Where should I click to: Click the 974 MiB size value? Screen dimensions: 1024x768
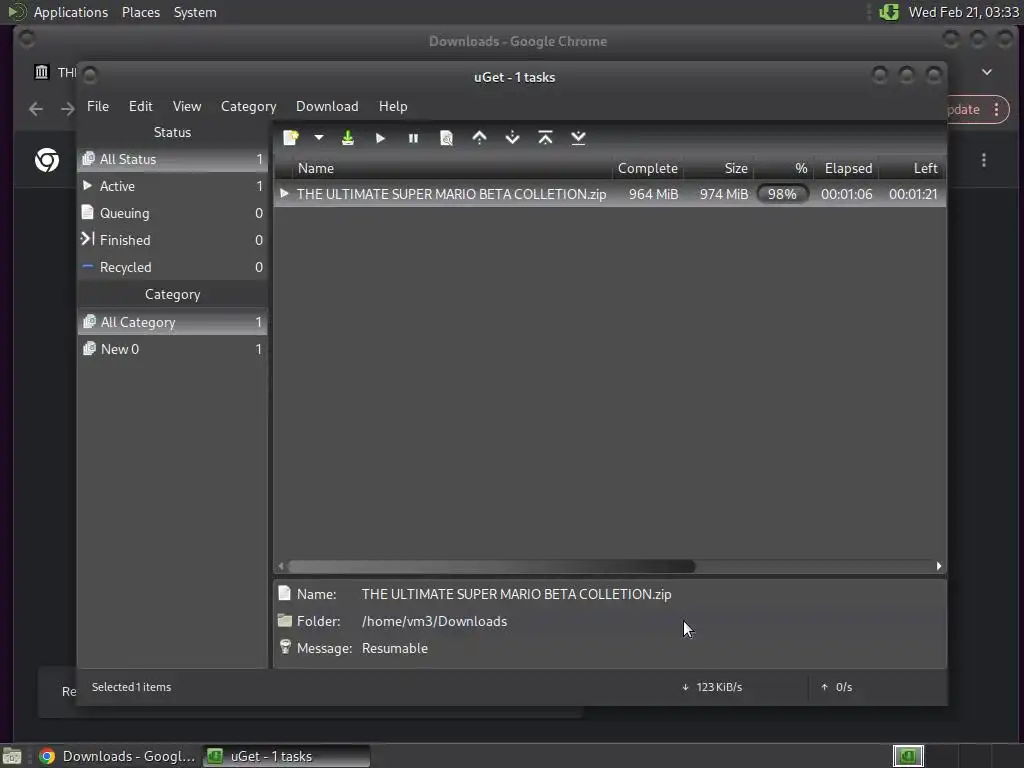pos(724,194)
